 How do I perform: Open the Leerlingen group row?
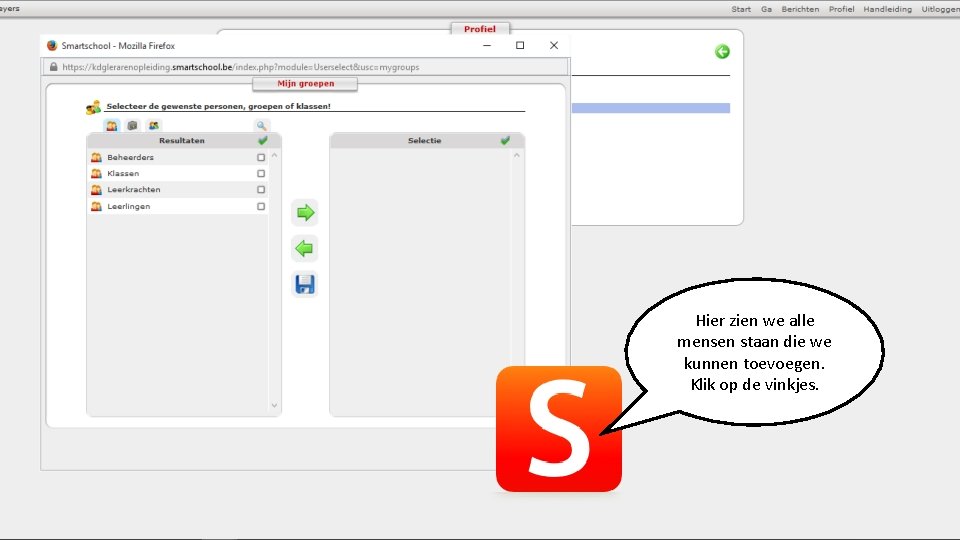coord(178,206)
